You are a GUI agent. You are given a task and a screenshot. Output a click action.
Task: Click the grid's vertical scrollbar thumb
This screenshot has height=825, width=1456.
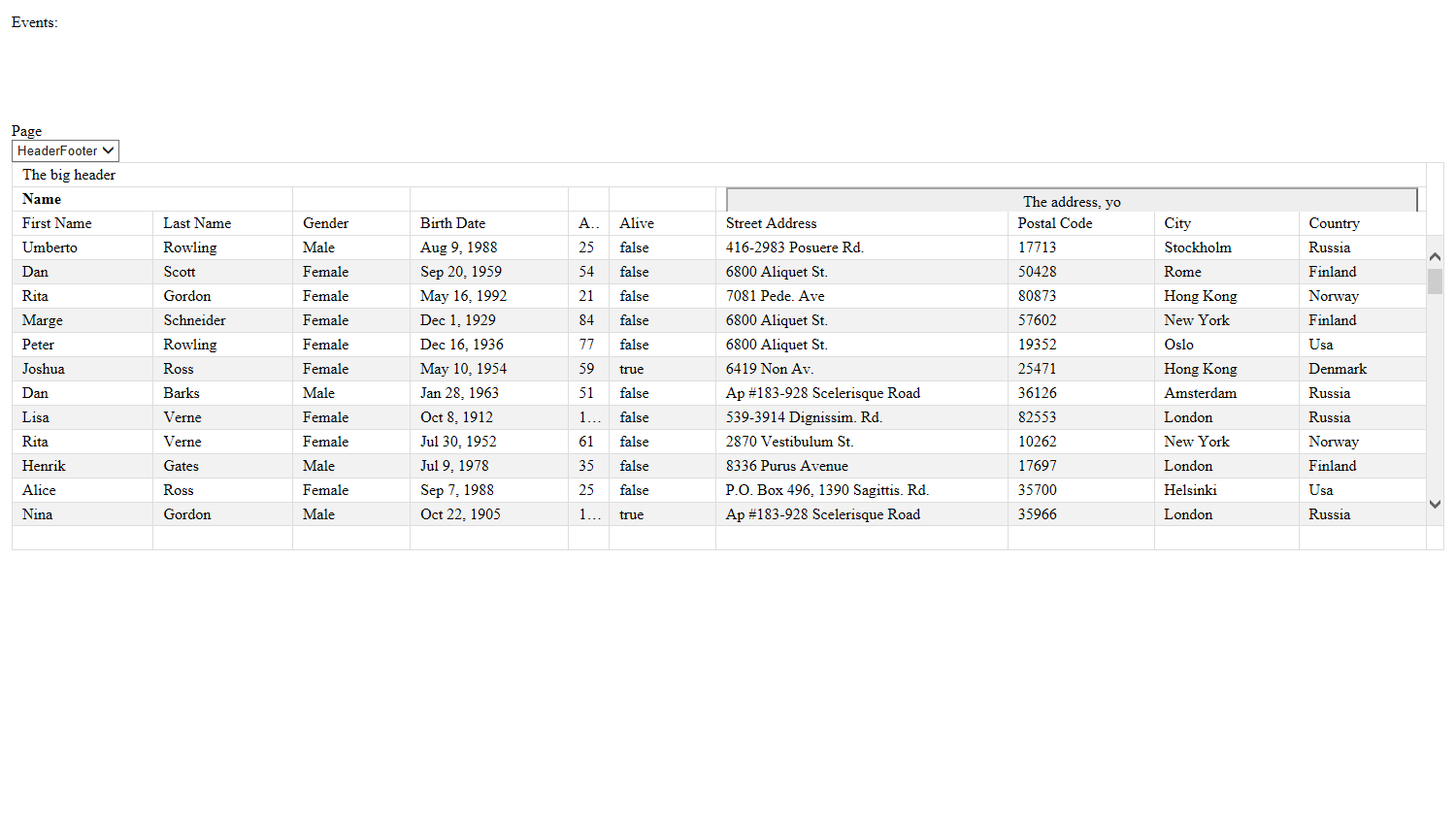pyautogui.click(x=1435, y=281)
